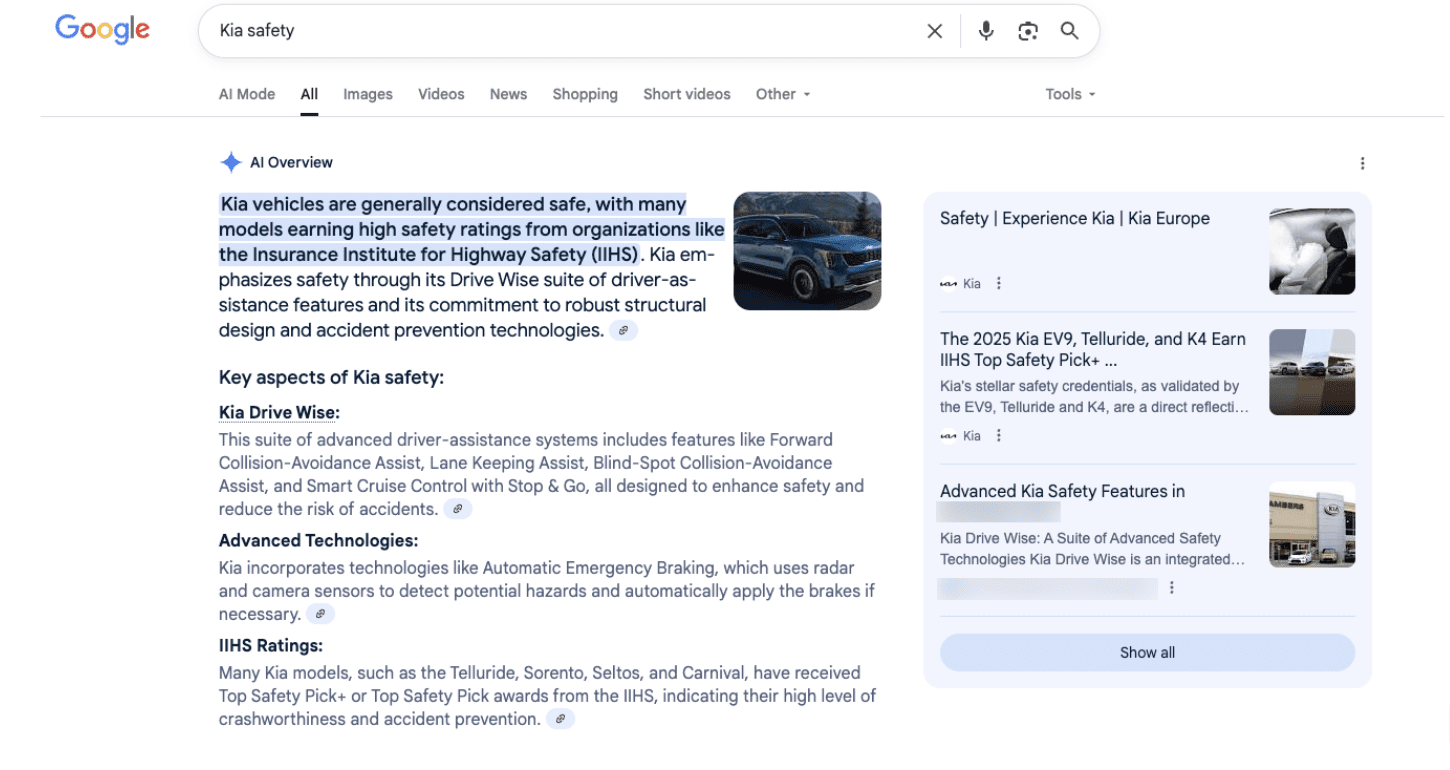Expand the Tools dropdown
Image resolution: width=1450 pixels, height=770 pixels.
click(x=1070, y=94)
